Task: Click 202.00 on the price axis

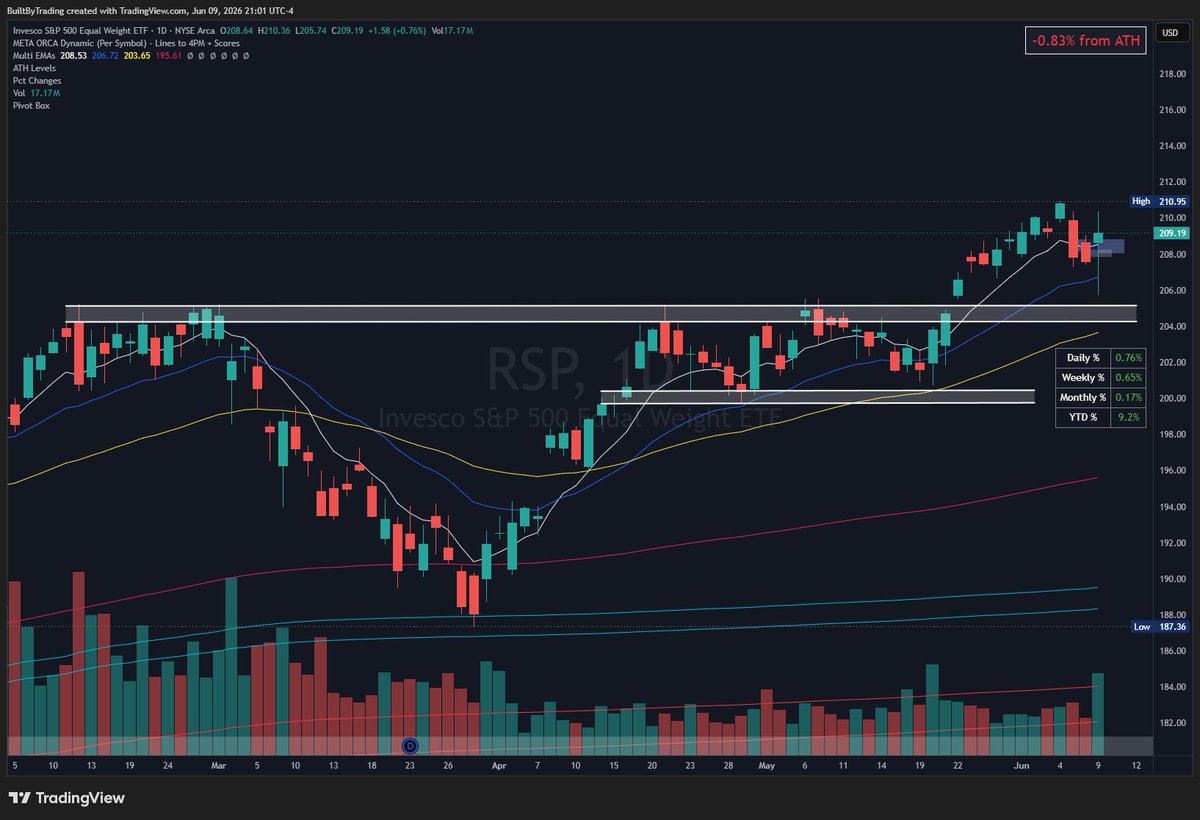Action: 1173,362
